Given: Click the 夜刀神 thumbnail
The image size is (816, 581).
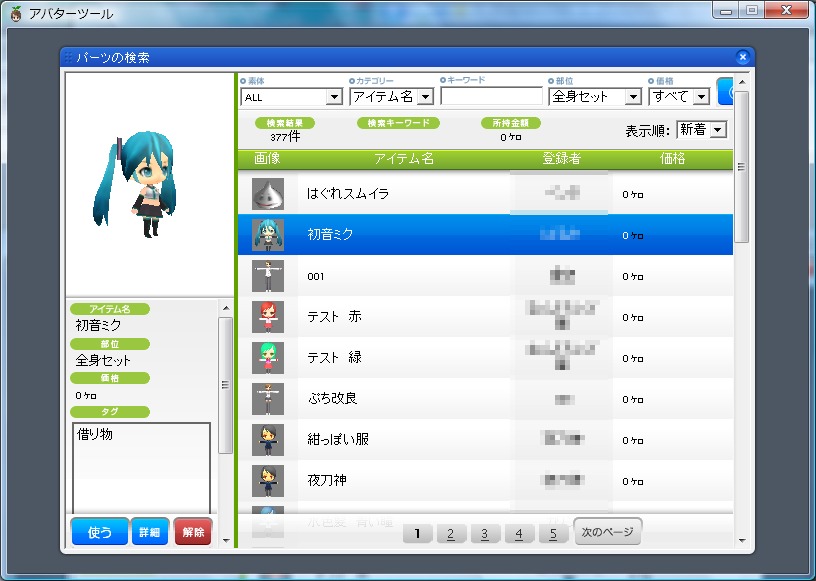Looking at the screenshot, I should pyautogui.click(x=268, y=481).
